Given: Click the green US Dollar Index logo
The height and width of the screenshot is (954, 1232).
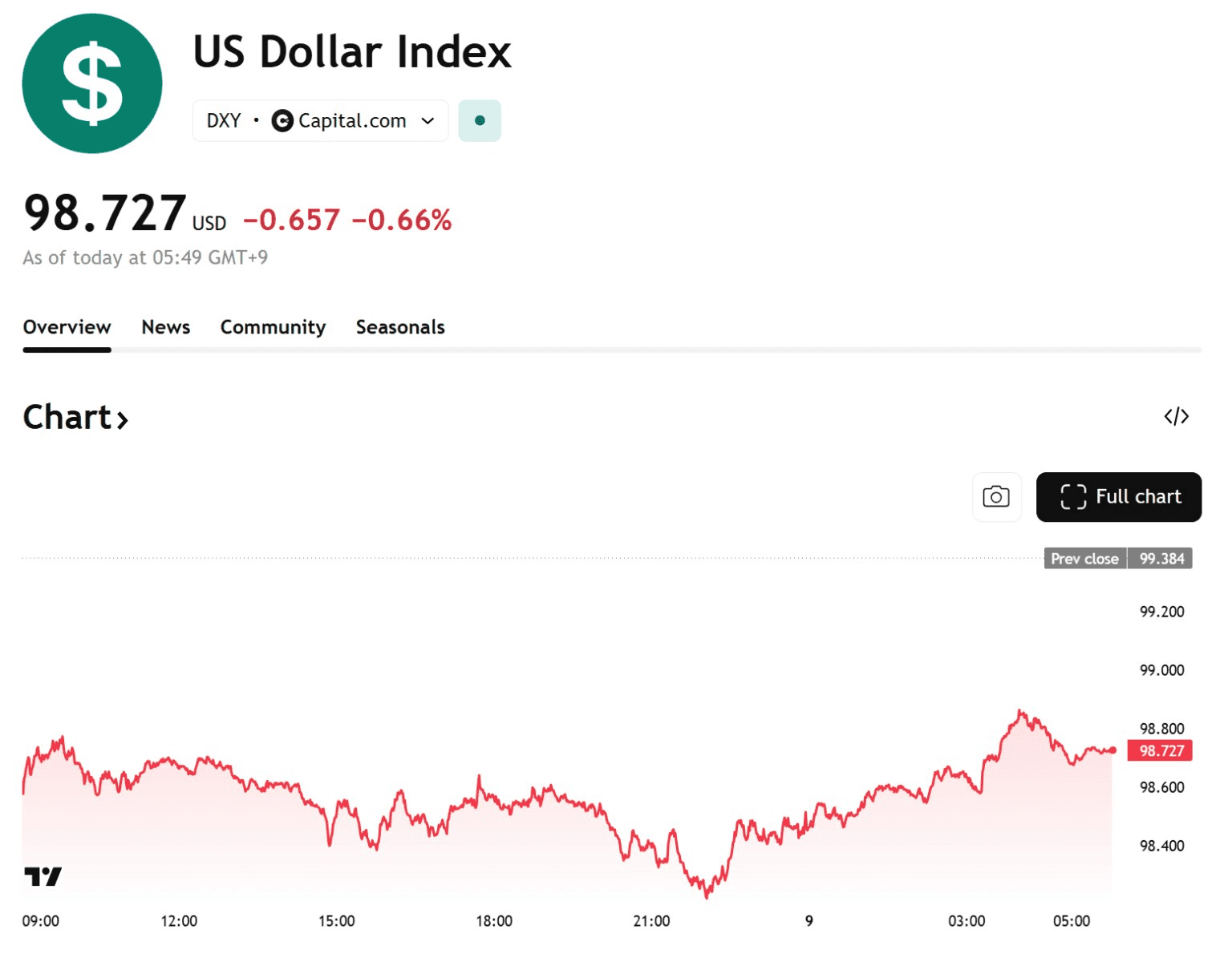Looking at the screenshot, I should [x=92, y=83].
